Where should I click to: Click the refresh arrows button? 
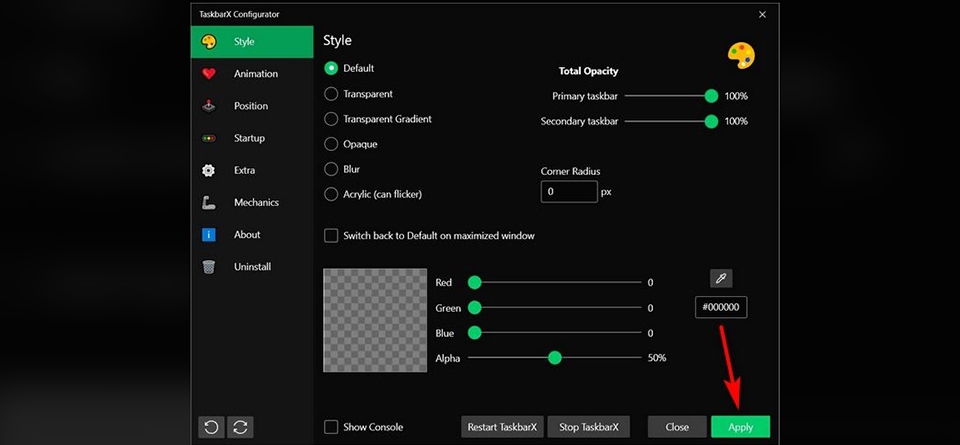coord(240,427)
